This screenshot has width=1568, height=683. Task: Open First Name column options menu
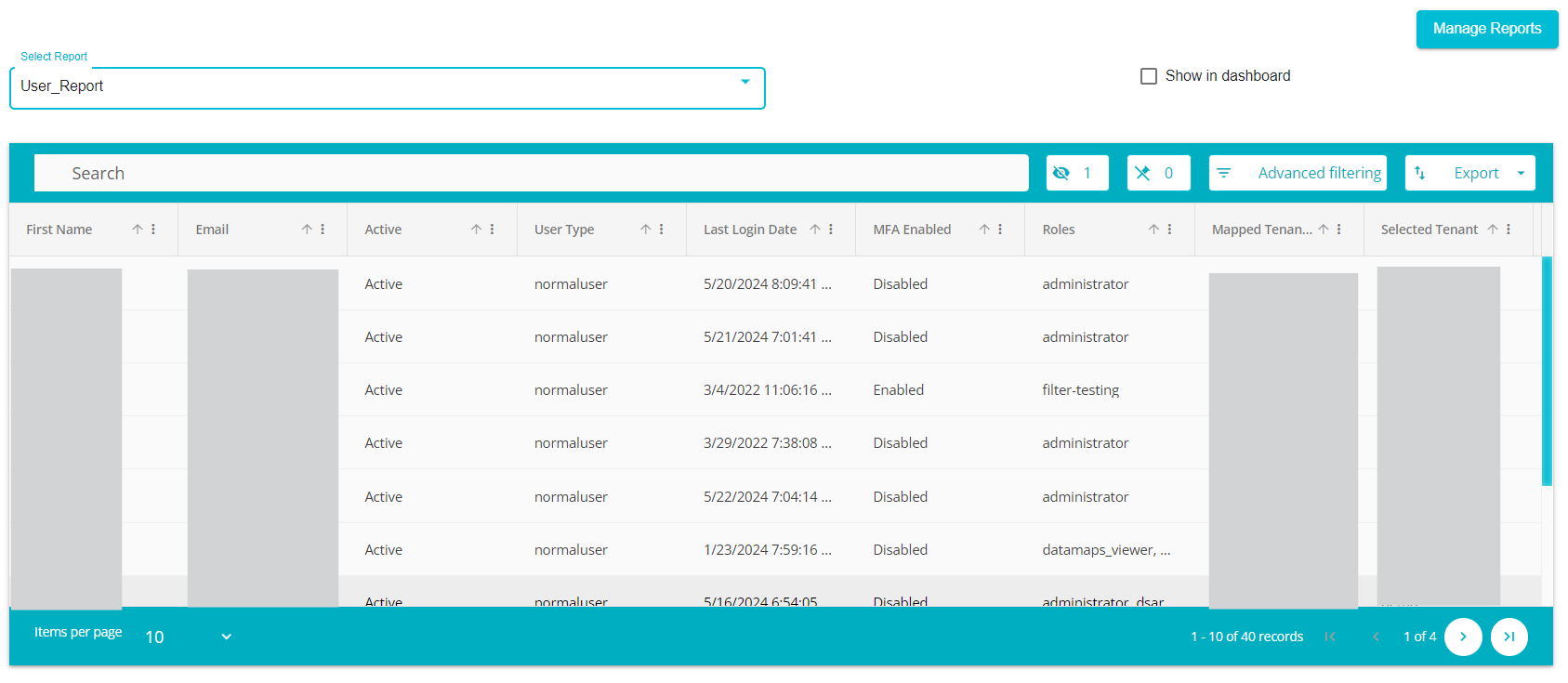coord(153,230)
